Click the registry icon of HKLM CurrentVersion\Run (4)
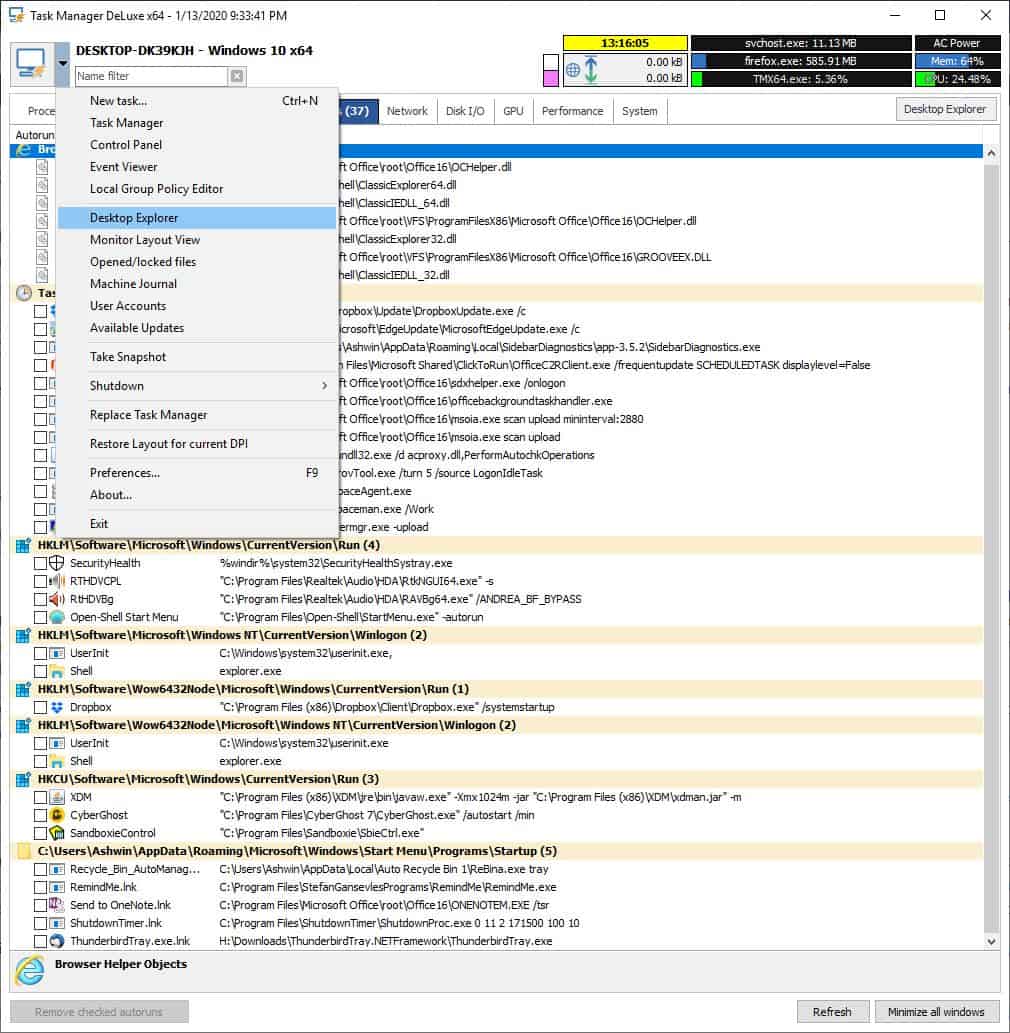The height and width of the screenshot is (1033, 1010). pos(23,545)
